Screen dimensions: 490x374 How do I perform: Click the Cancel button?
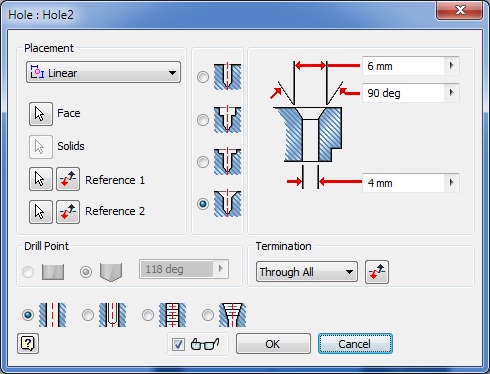click(x=355, y=344)
